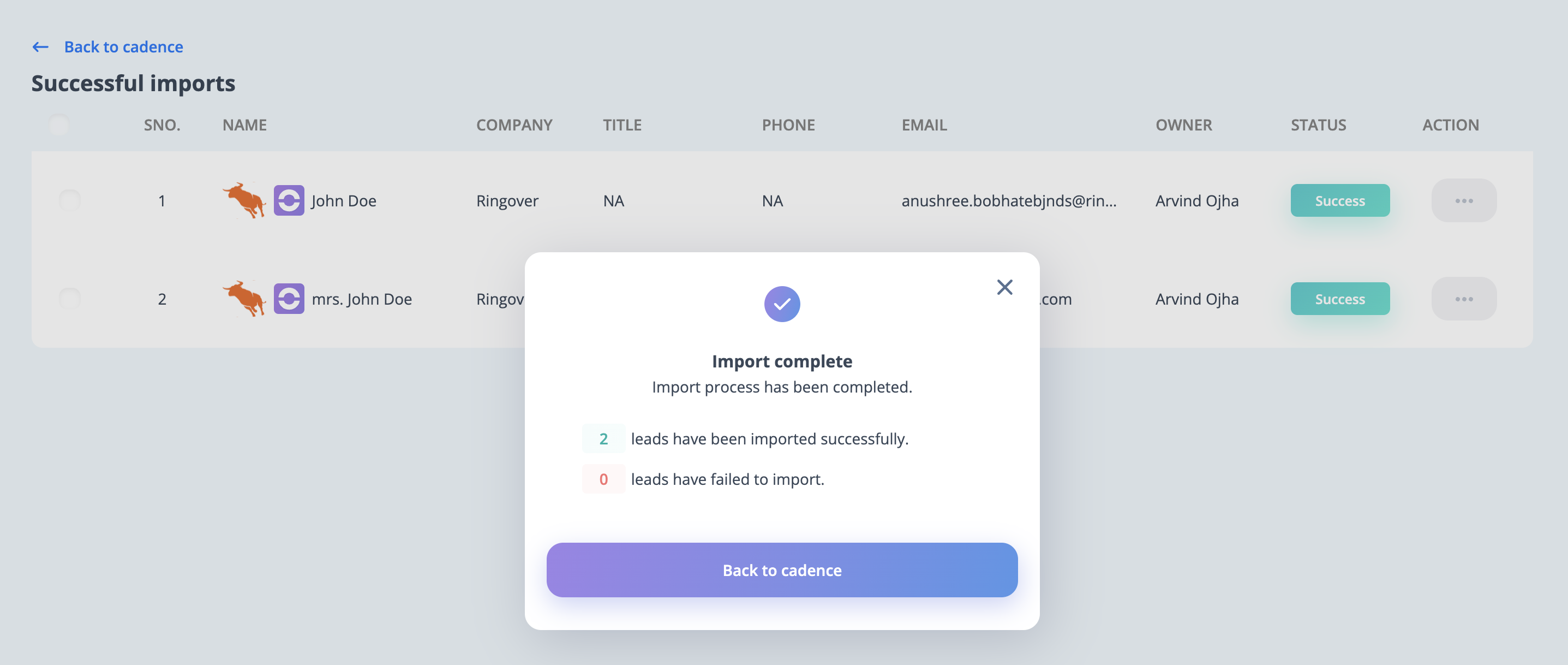The width and height of the screenshot is (1568, 665).
Task: Follow the Back to cadence link at top
Action: [123, 47]
